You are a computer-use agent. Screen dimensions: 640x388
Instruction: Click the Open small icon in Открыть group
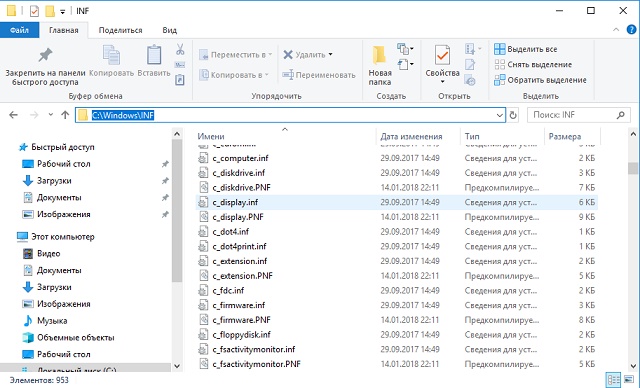pyautogui.click(x=470, y=49)
